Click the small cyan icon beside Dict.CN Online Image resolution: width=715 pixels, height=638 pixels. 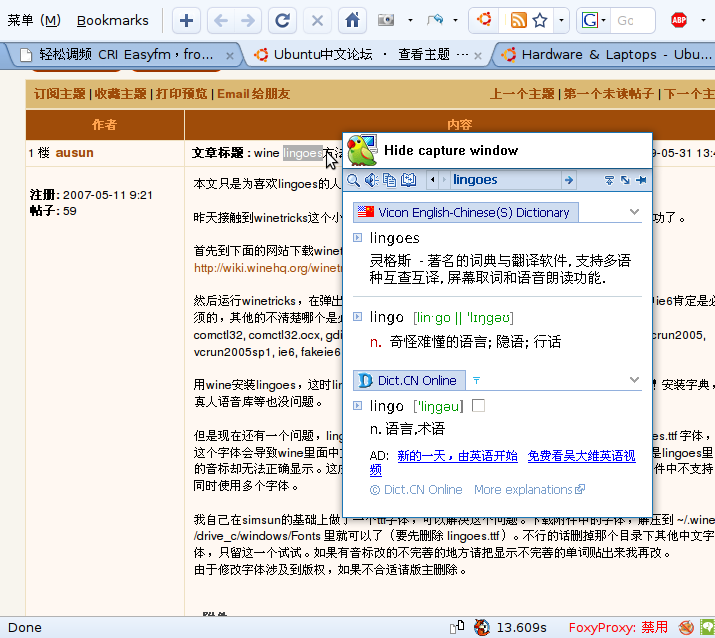click(477, 380)
